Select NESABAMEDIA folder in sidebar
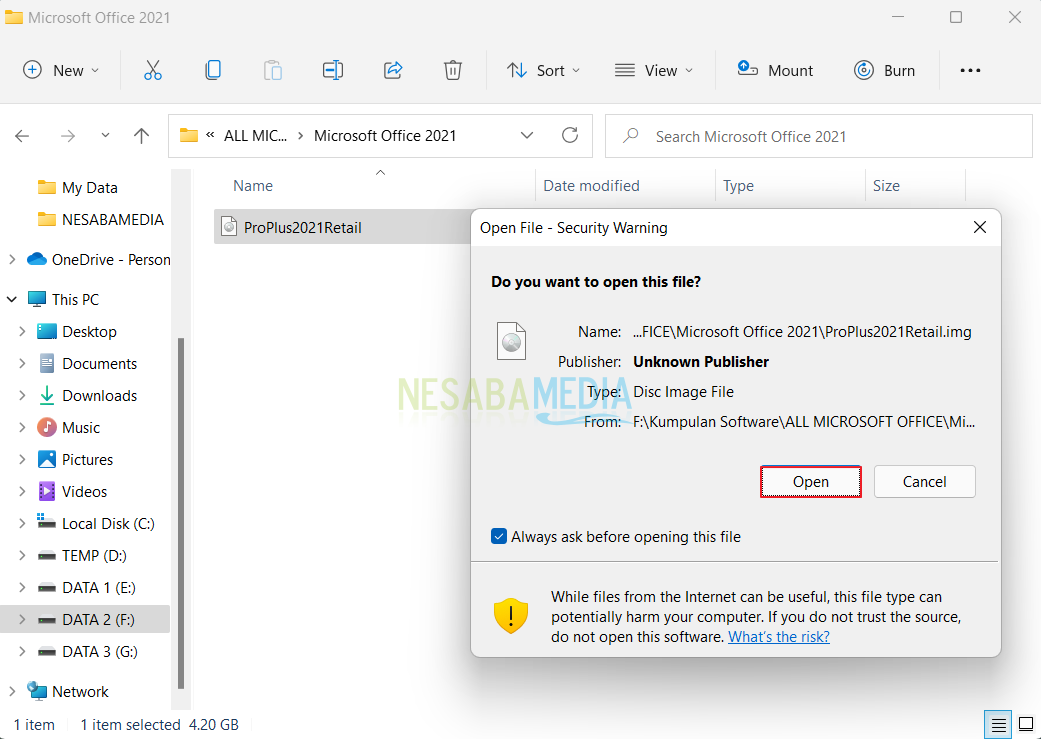Image resolution: width=1041 pixels, height=739 pixels. (100, 220)
